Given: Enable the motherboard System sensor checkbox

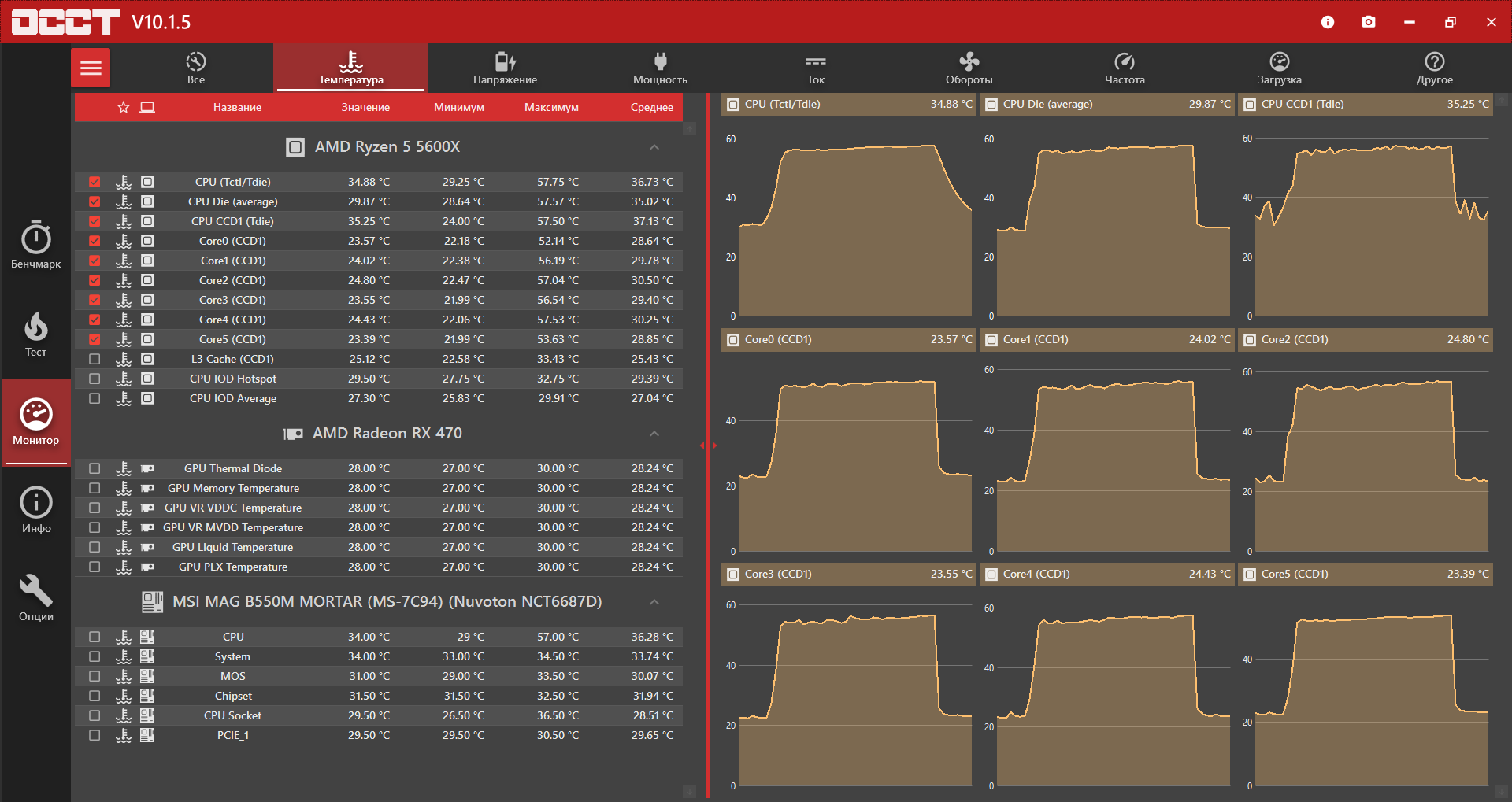Looking at the screenshot, I should pos(94,656).
